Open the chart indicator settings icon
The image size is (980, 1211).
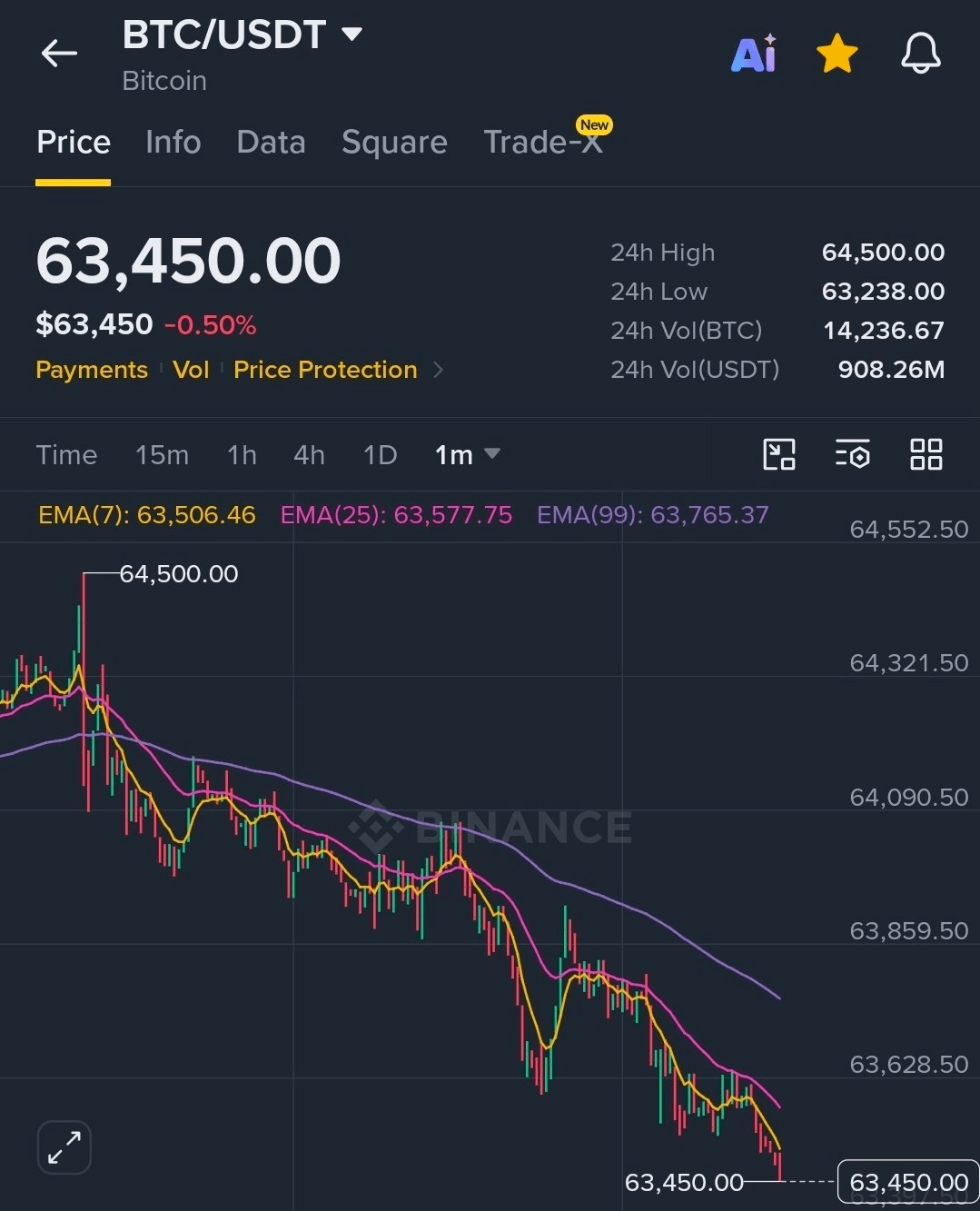[853, 454]
